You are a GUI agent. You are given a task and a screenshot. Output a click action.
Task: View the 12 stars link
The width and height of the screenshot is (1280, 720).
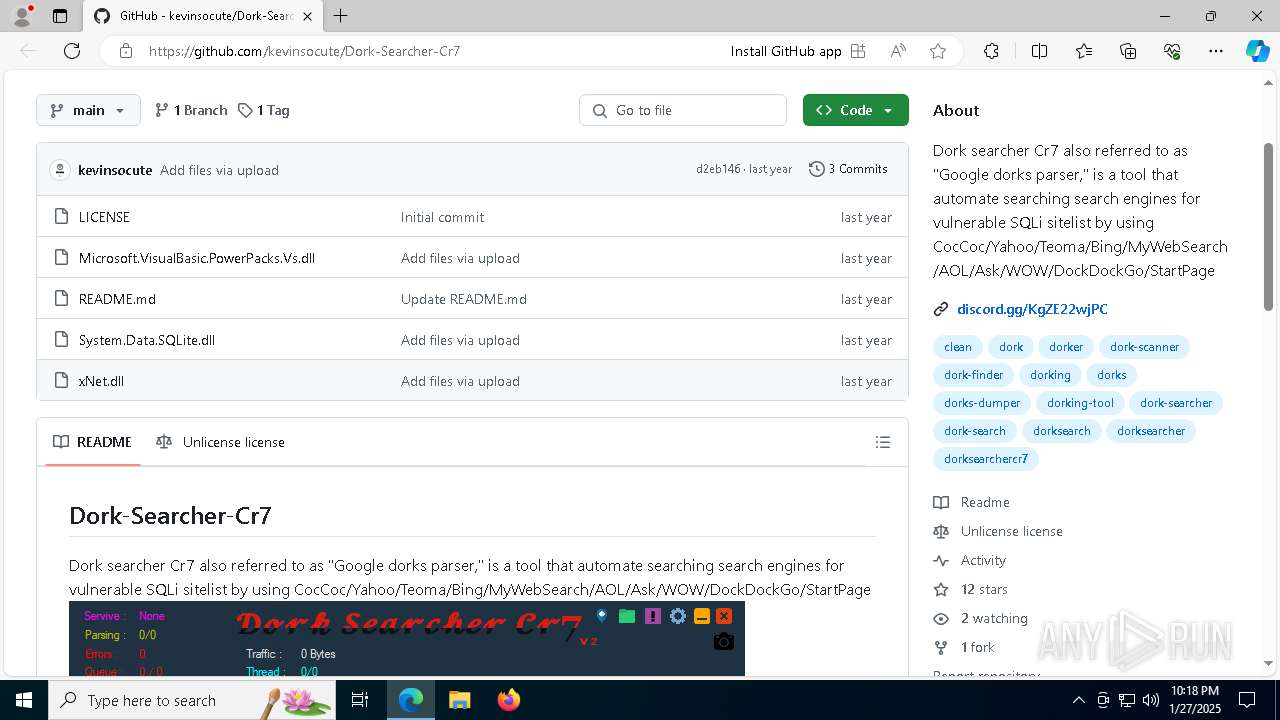pyautogui.click(x=970, y=589)
